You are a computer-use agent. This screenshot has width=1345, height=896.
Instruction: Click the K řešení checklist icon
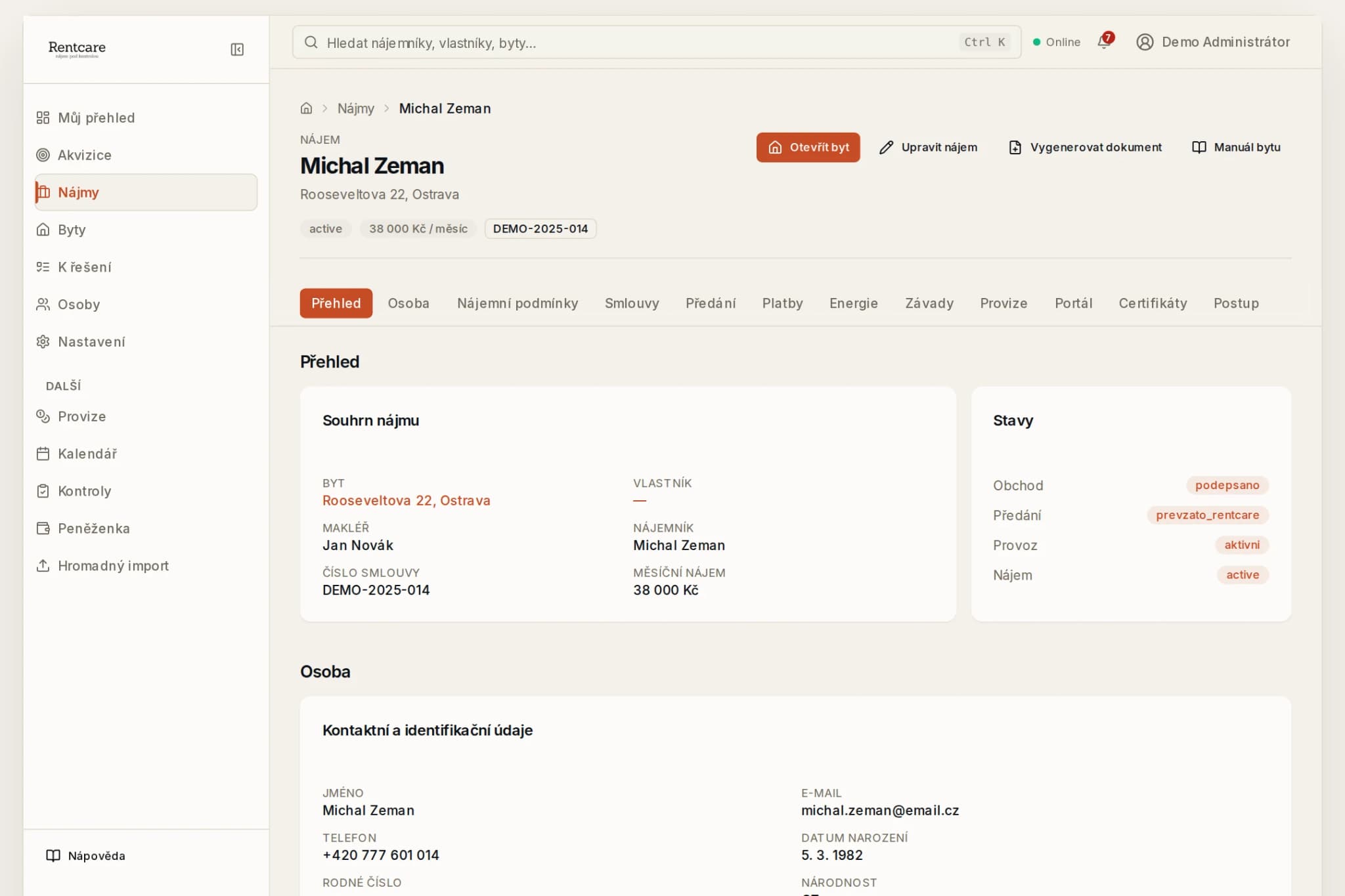(43, 267)
